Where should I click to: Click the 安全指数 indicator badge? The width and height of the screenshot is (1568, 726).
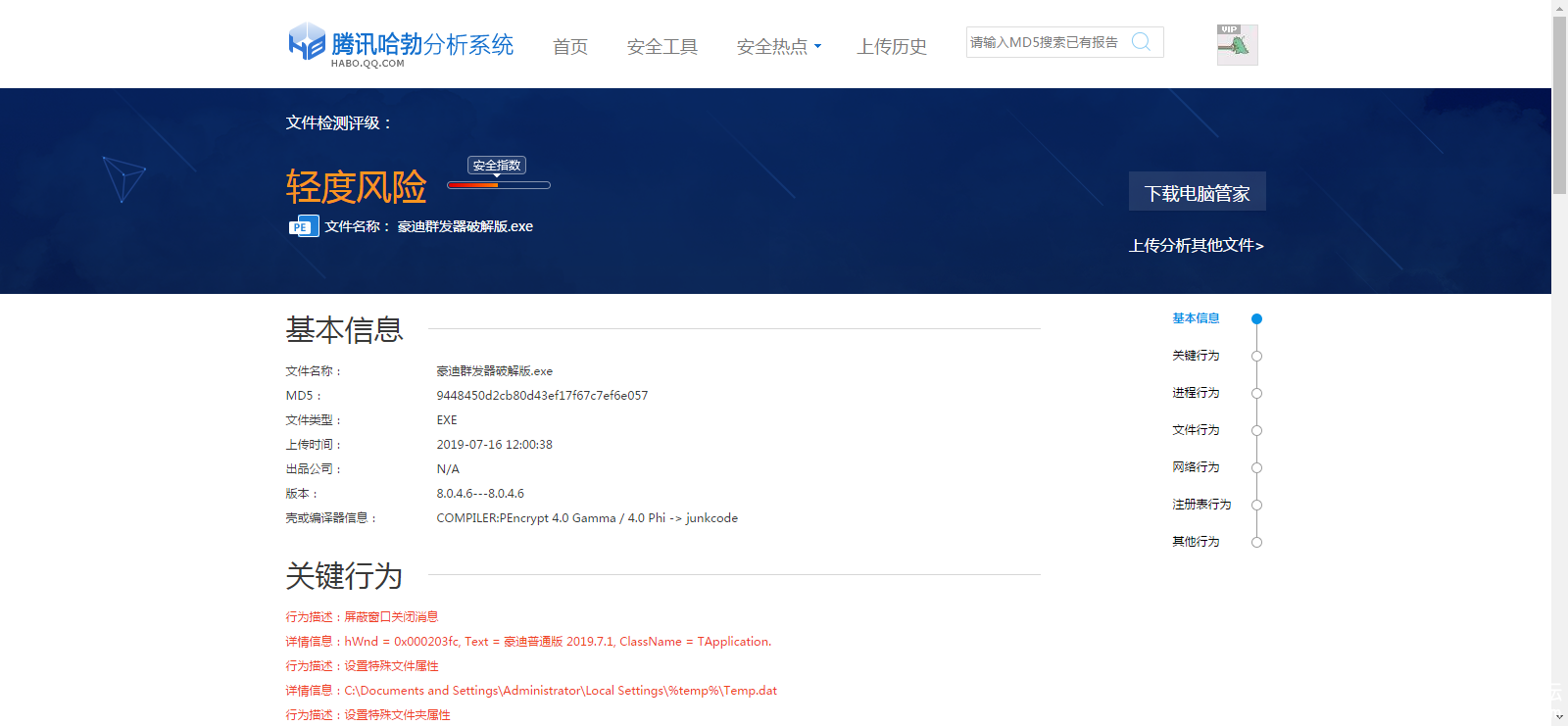point(497,166)
